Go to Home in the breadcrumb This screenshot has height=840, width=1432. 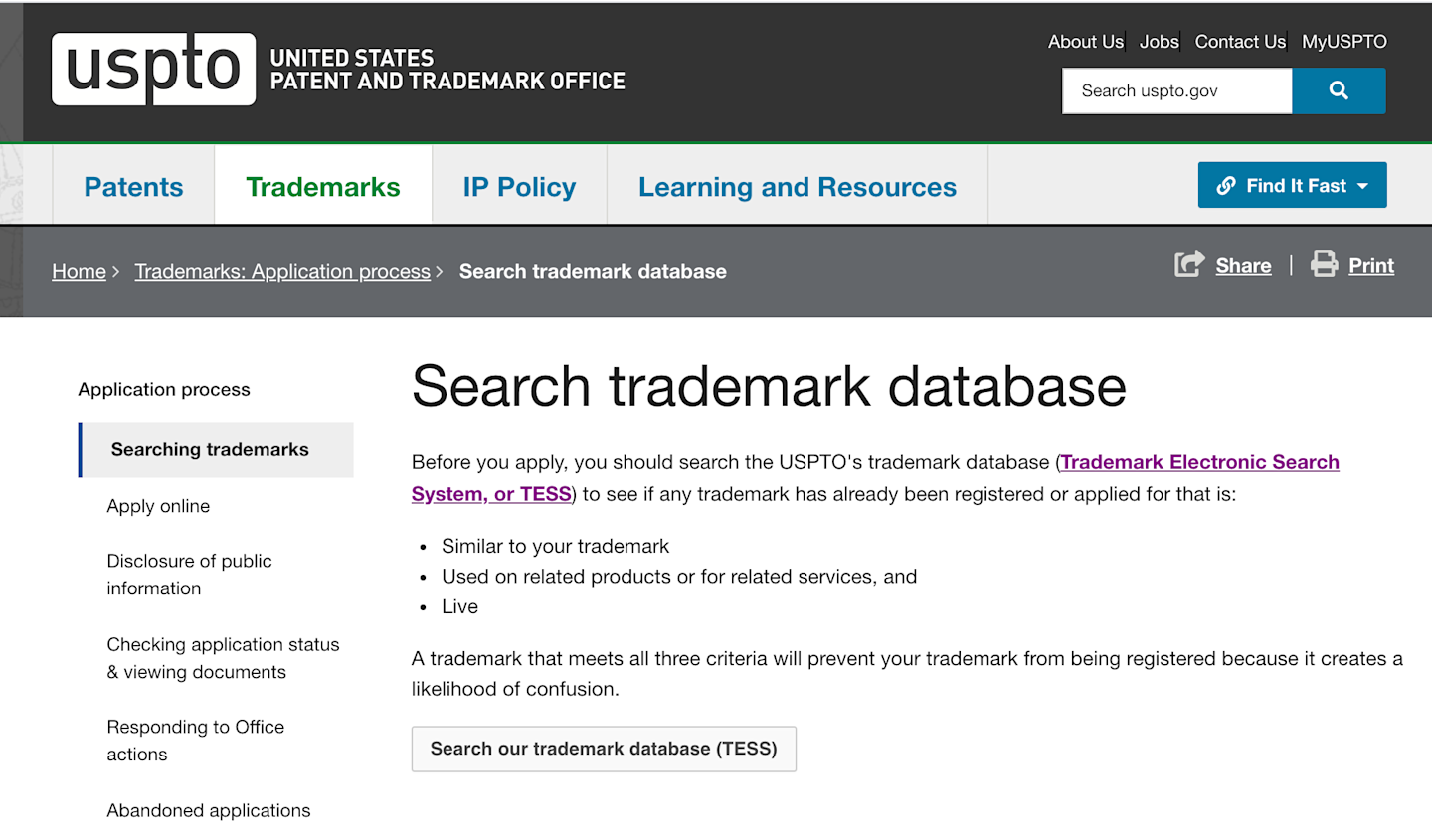(79, 271)
